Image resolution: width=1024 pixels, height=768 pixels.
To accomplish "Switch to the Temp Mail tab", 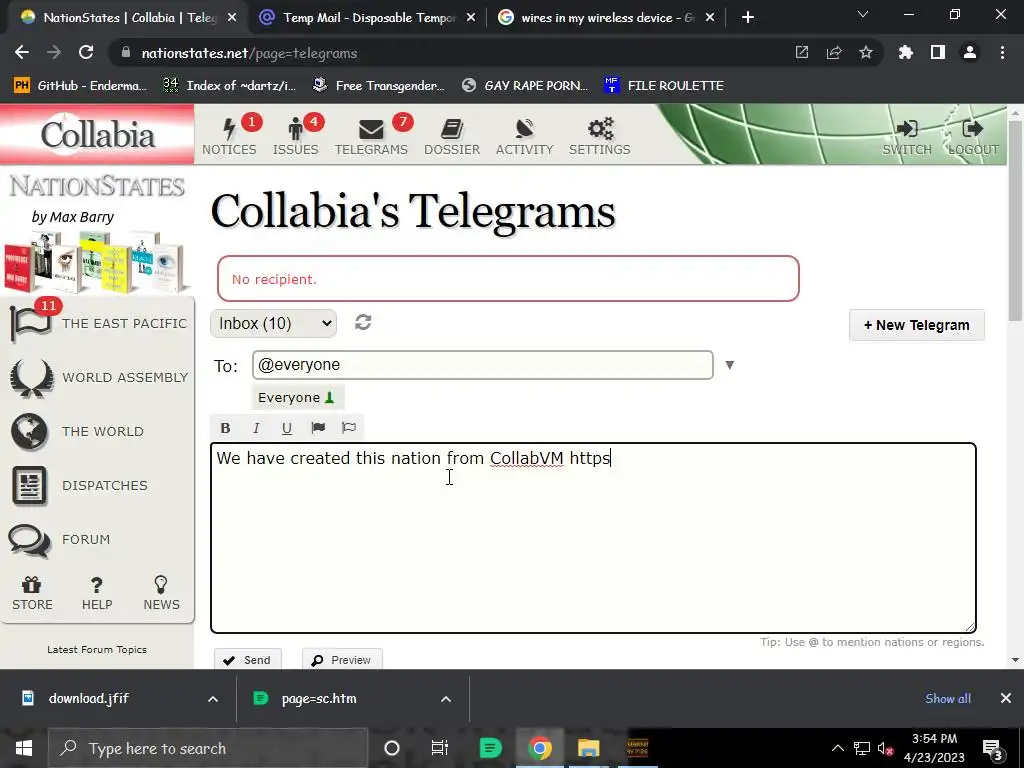I will 366,18.
